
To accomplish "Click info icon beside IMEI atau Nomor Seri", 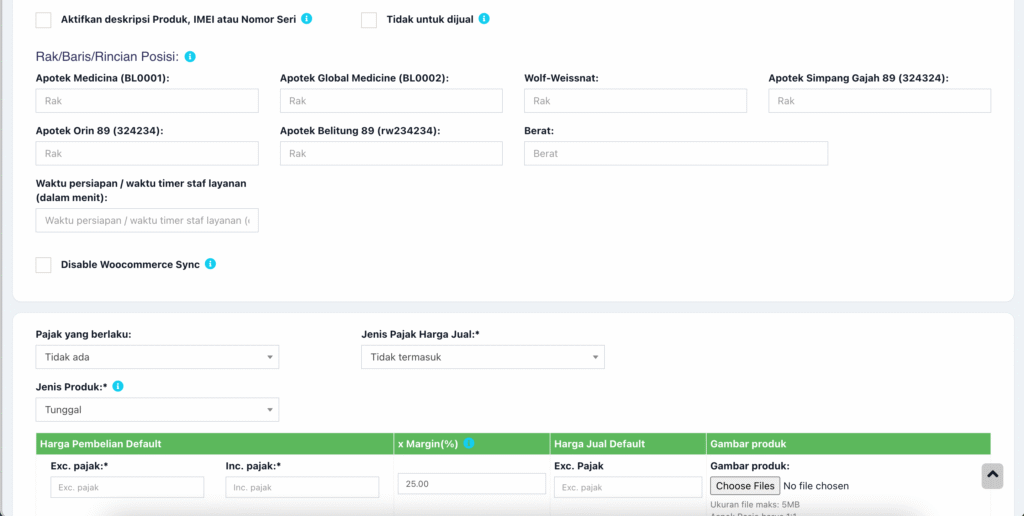I will click(x=307, y=19).
